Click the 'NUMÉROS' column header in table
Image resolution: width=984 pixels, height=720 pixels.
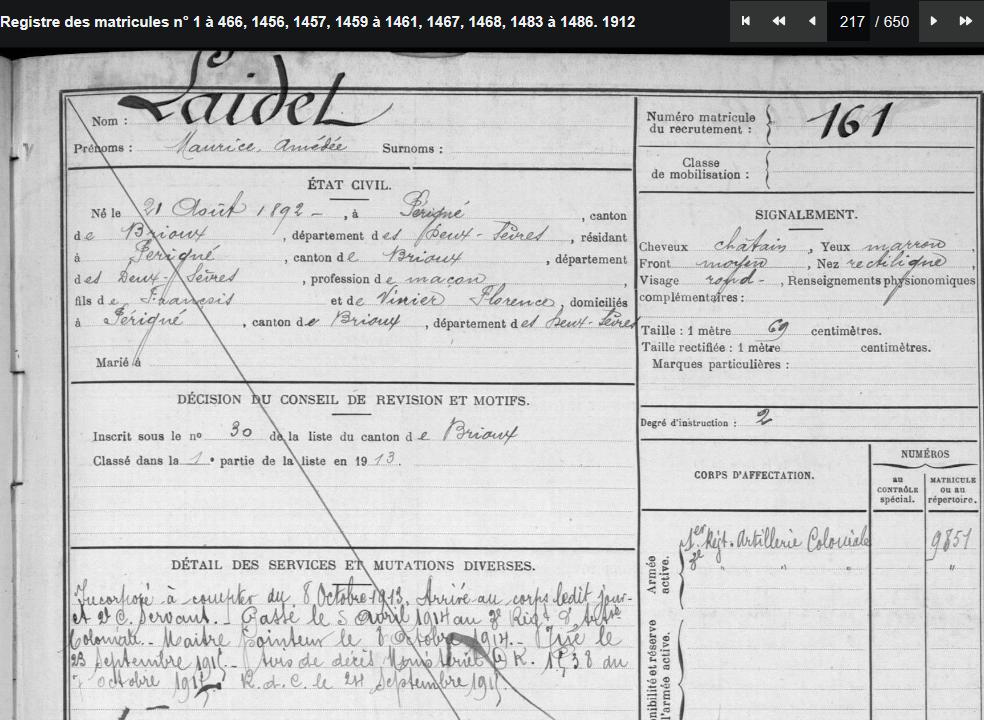[925, 454]
